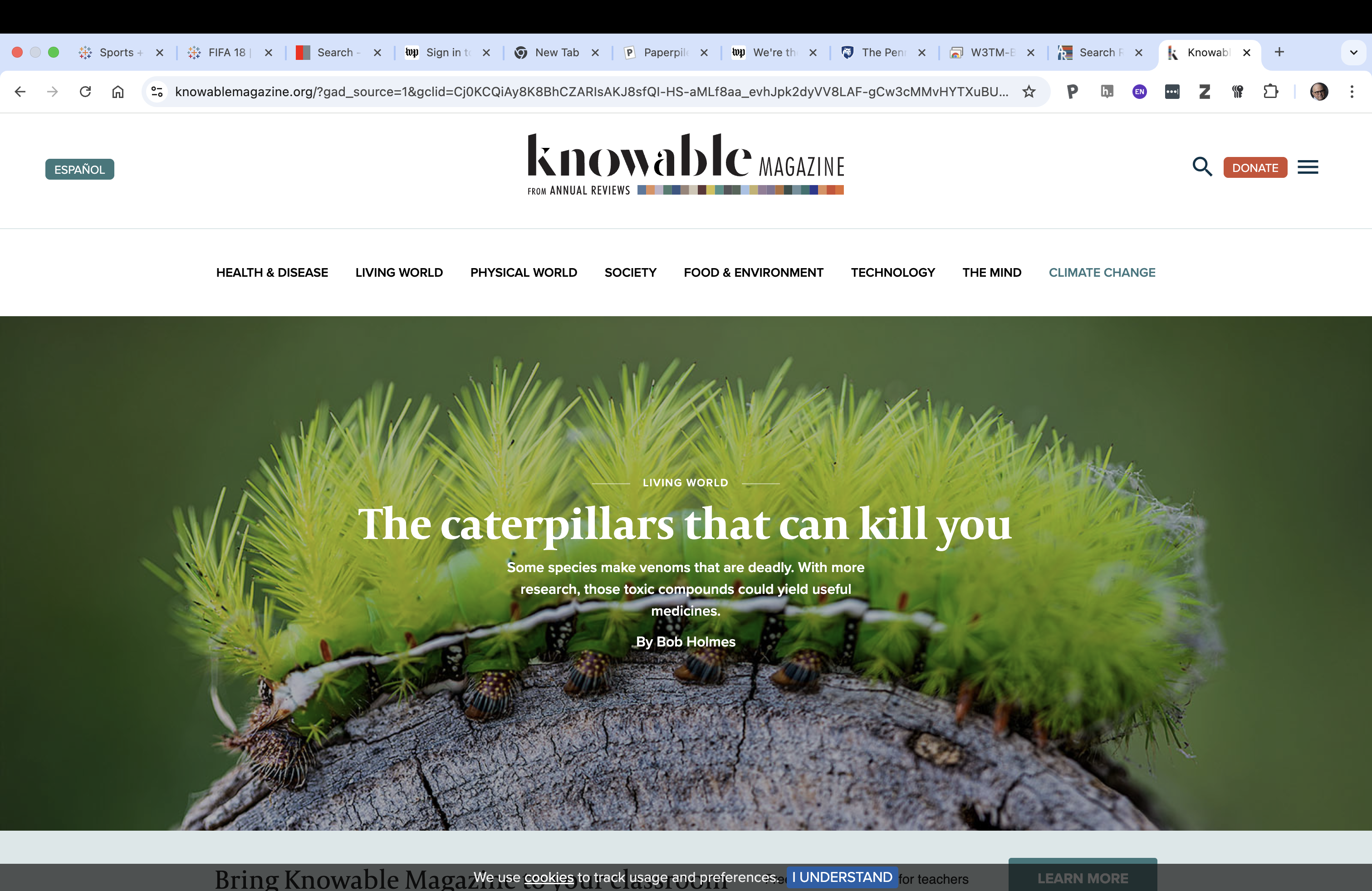Click the site search magnifier icon
Screen dimensions: 1372x891
[x=1202, y=167]
